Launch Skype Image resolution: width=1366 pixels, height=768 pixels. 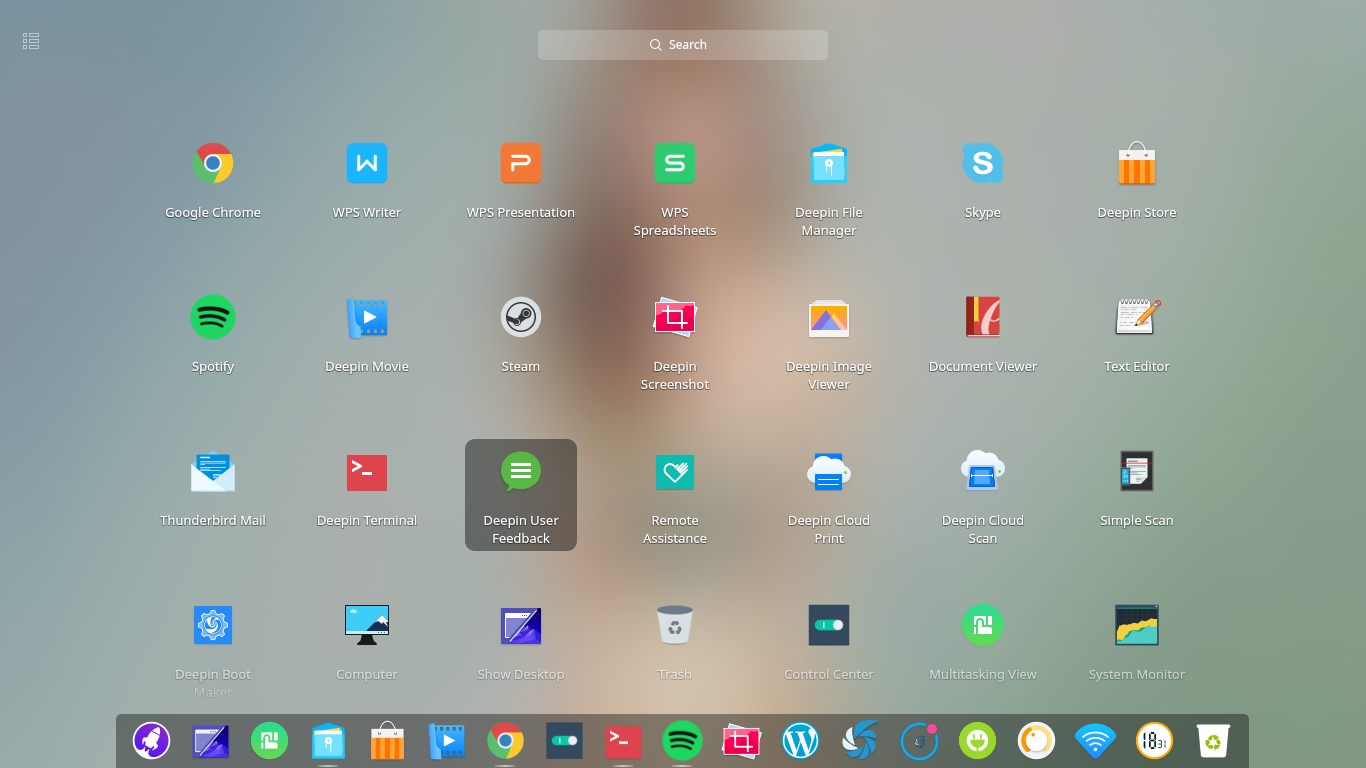click(983, 163)
